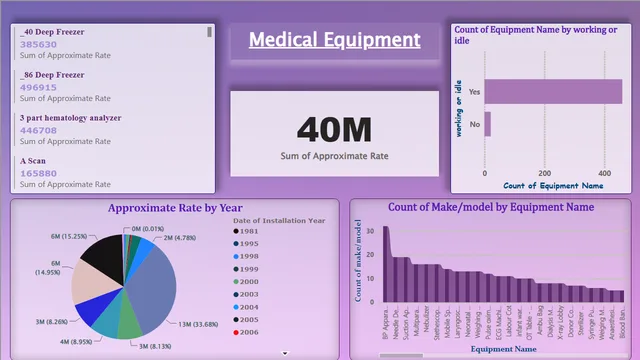Select the Blood Ban... bar in make/model chart

622,296
